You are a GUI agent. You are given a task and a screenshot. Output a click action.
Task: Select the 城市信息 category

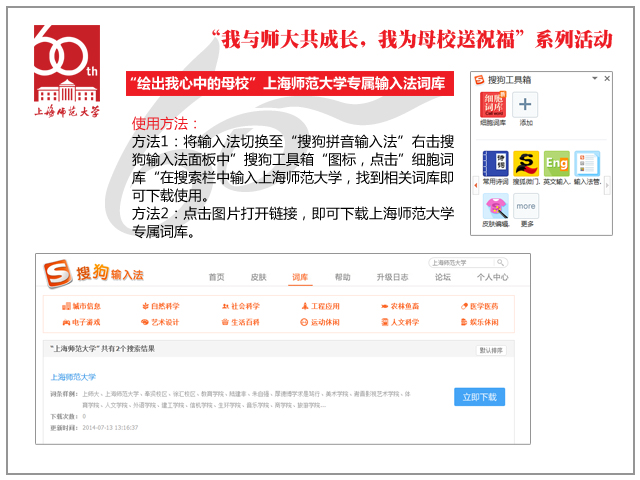coord(80,306)
